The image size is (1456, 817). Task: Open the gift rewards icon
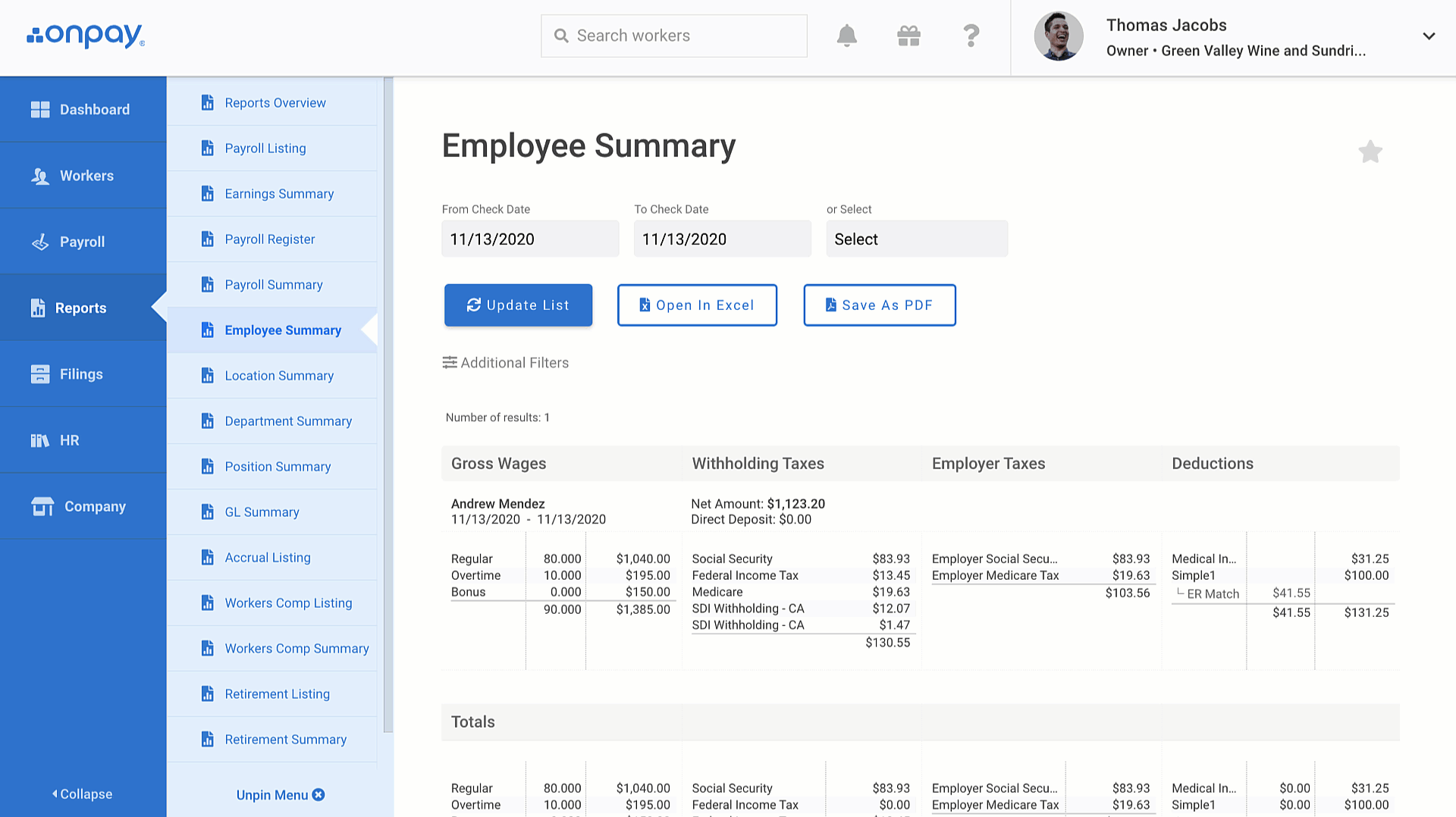908,36
